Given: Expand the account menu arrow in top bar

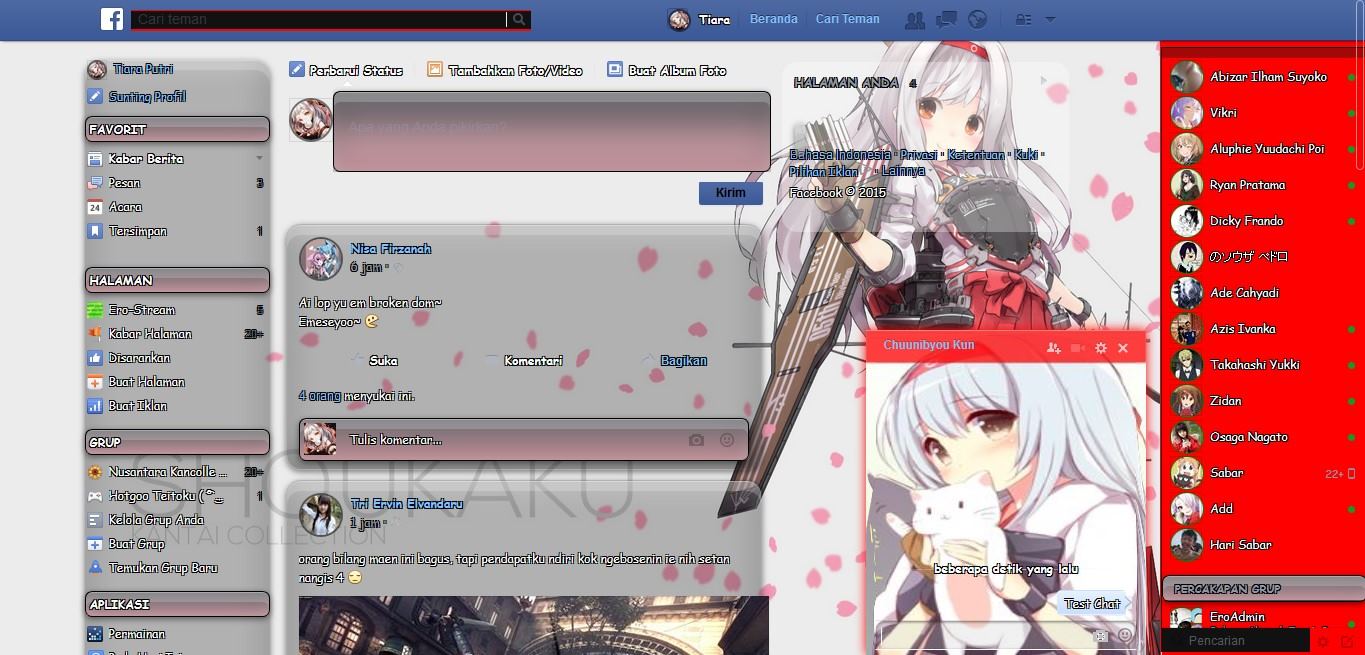Looking at the screenshot, I should point(1050,19).
